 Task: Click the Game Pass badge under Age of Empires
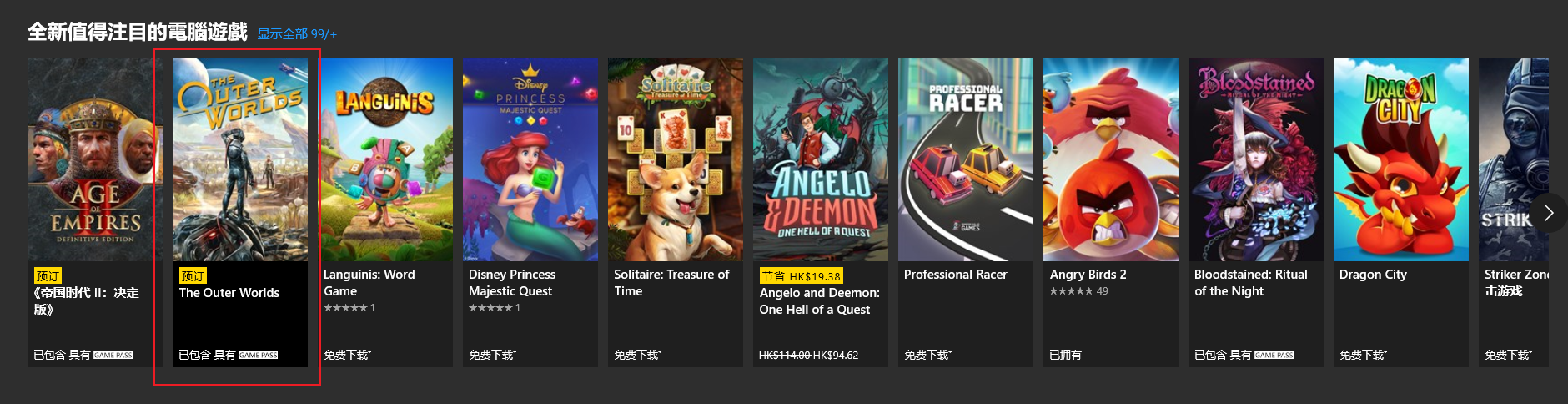click(113, 355)
